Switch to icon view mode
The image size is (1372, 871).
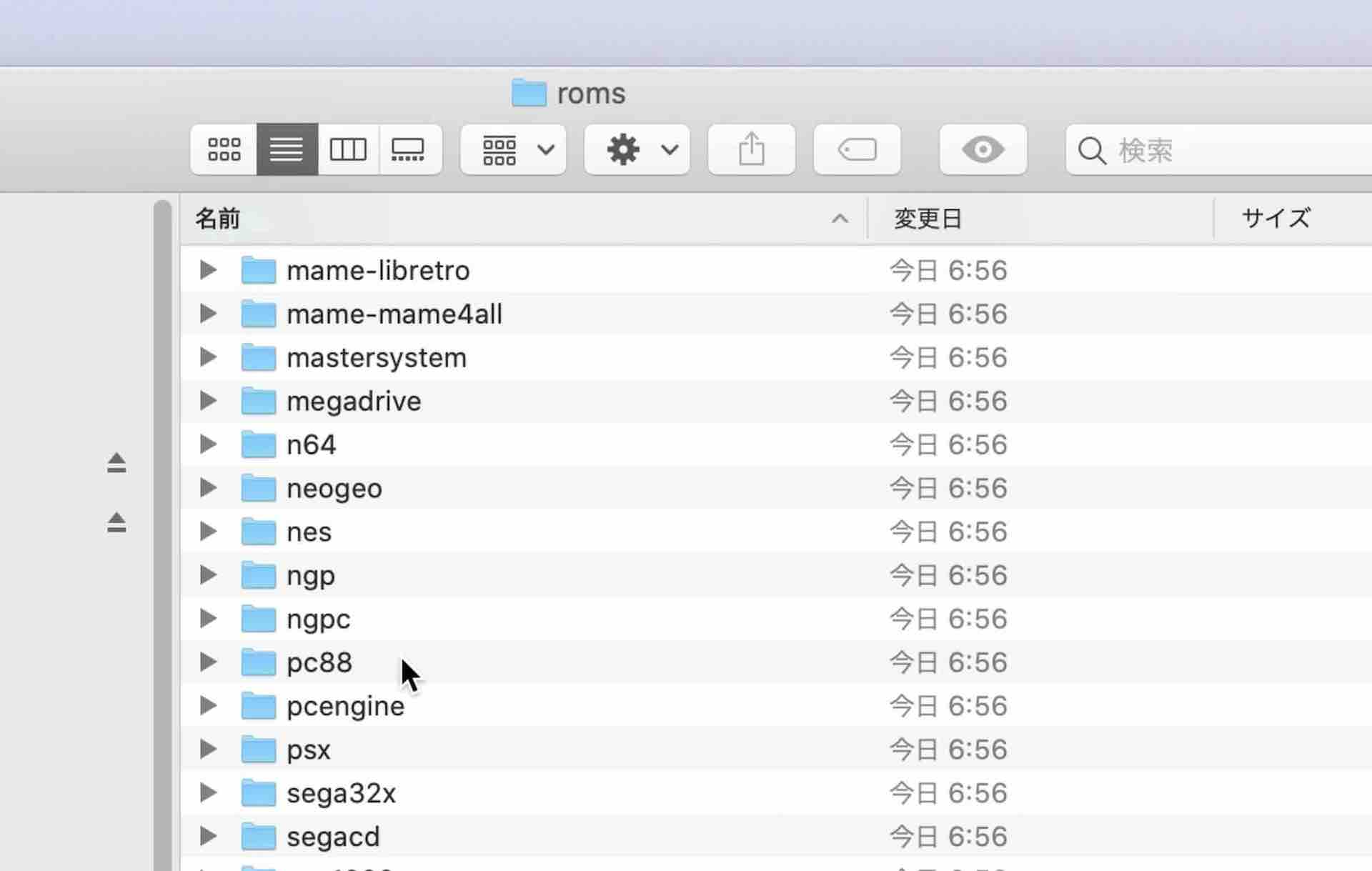point(224,149)
